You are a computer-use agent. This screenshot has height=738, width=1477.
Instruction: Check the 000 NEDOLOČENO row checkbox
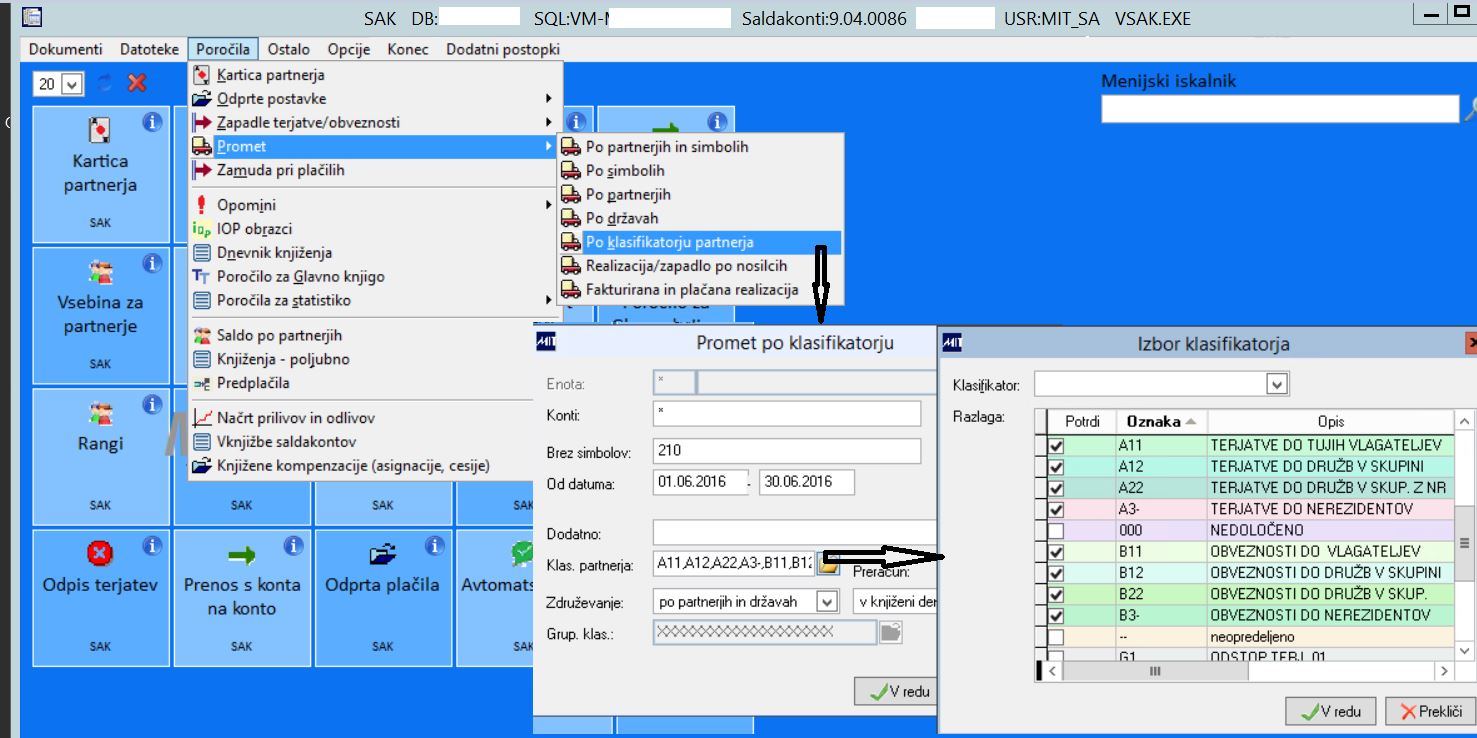[x=1056, y=530]
